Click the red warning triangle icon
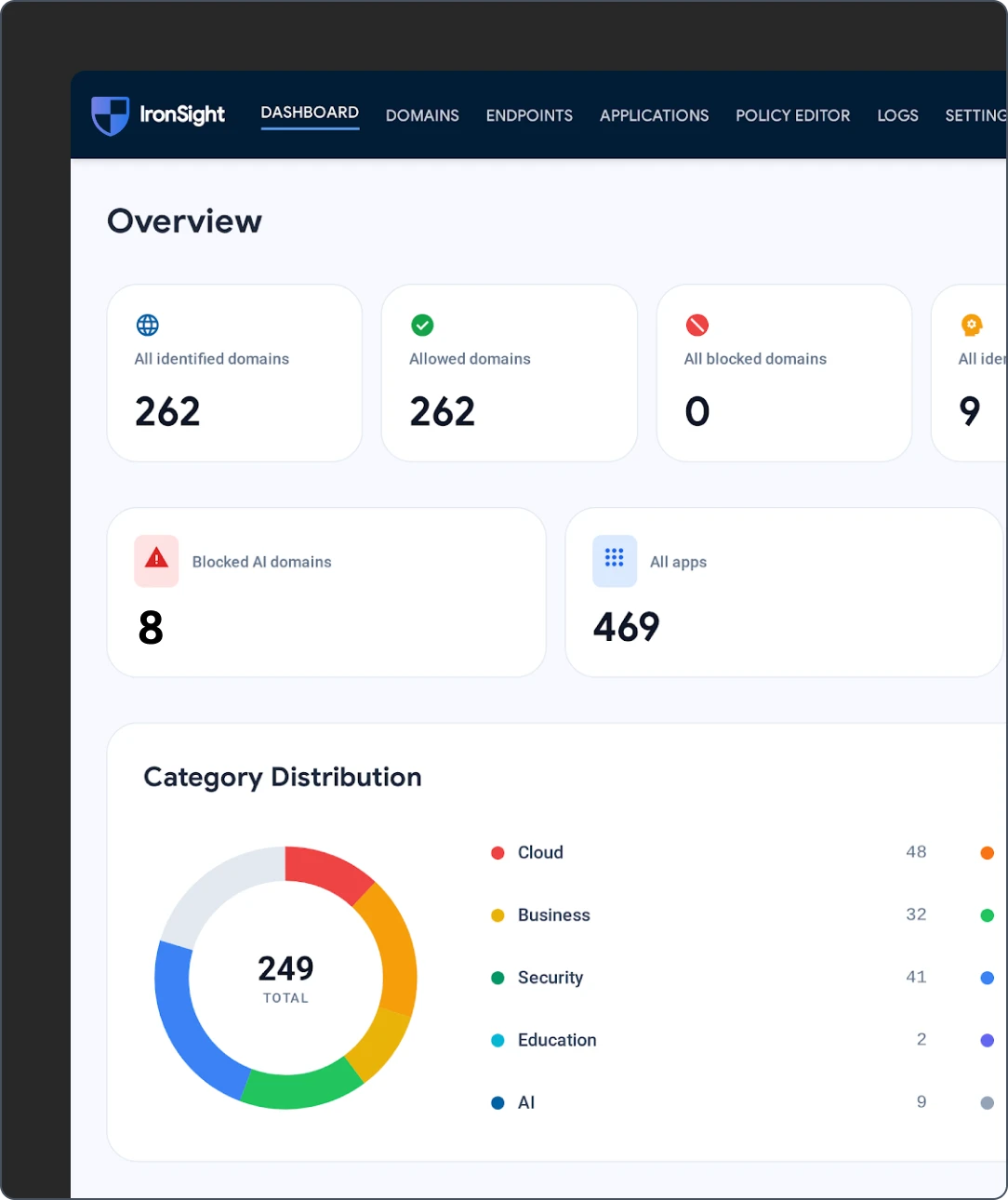 (x=156, y=560)
